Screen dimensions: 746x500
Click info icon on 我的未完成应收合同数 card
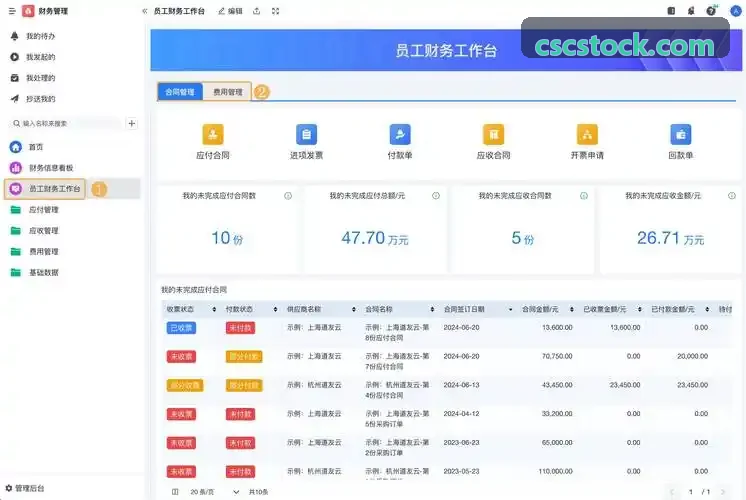pyautogui.click(x=584, y=196)
